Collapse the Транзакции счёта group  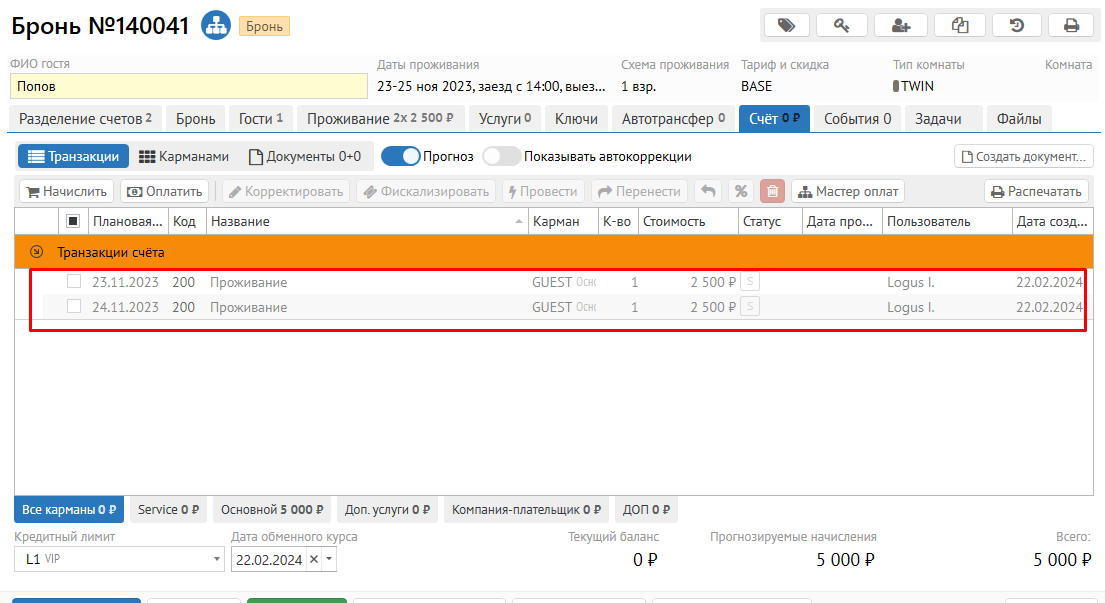click(x=37, y=252)
